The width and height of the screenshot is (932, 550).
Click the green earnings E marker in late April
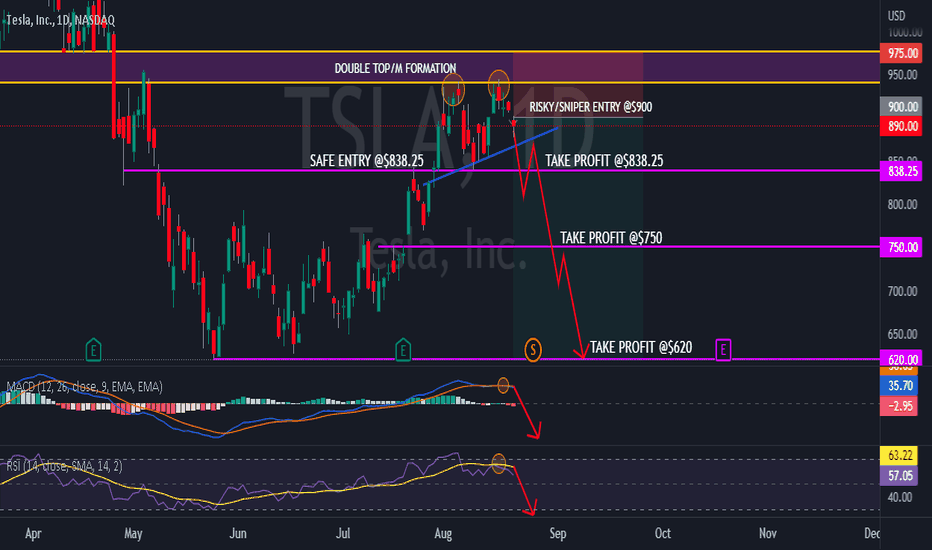[93, 350]
